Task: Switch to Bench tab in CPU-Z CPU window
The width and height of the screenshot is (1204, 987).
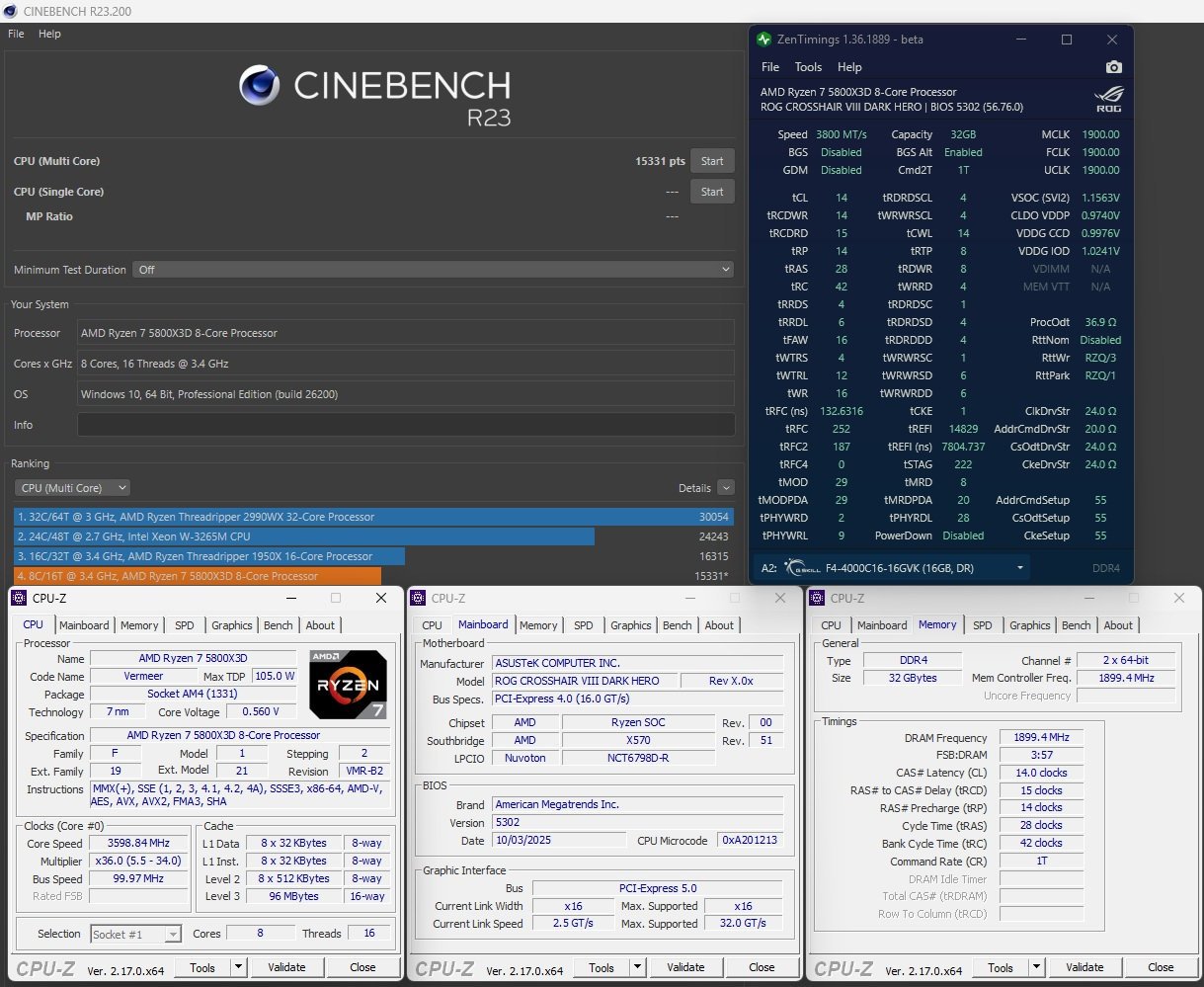Action: [279, 625]
